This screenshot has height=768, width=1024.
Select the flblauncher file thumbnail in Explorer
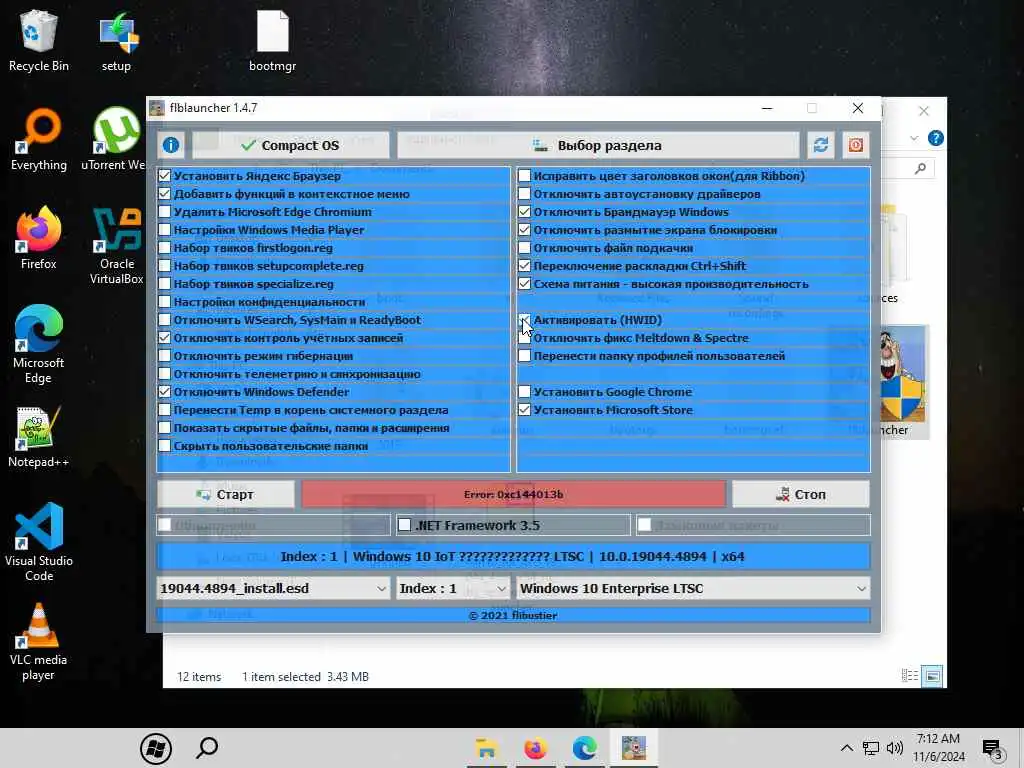click(x=902, y=382)
